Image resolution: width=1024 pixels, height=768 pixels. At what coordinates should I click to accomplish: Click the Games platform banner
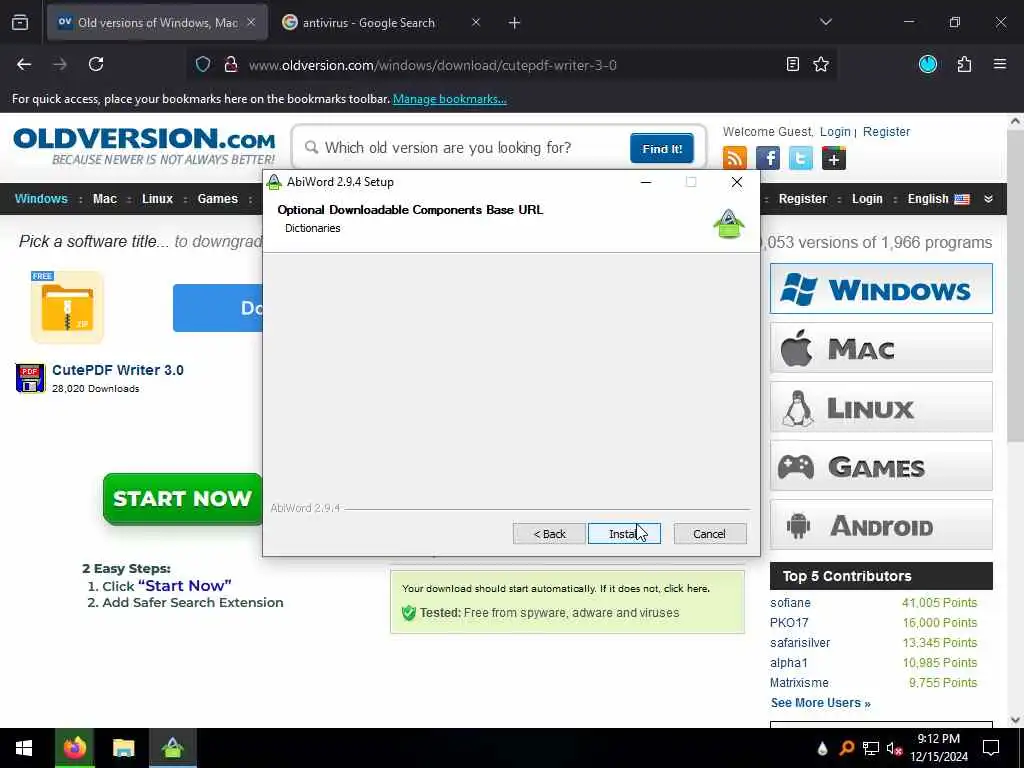pyautogui.click(x=881, y=466)
